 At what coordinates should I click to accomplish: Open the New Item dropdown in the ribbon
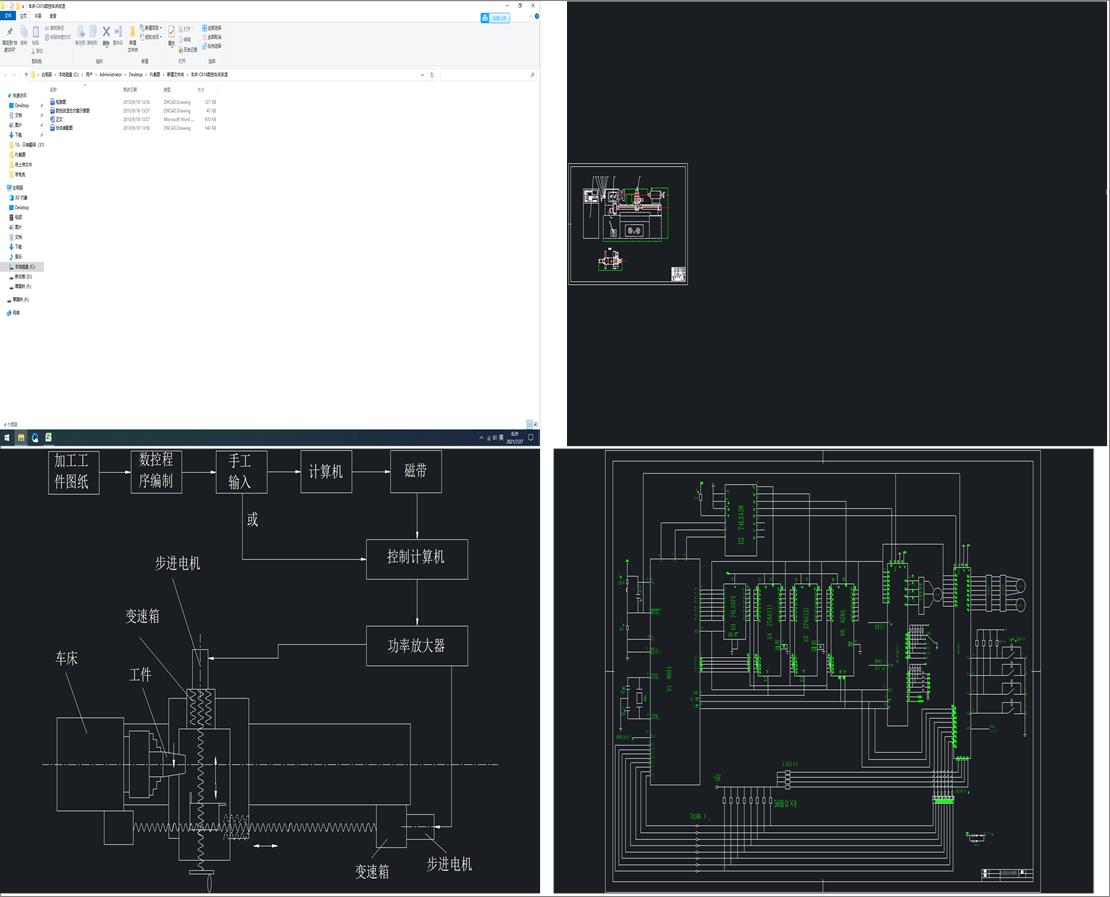tap(152, 28)
